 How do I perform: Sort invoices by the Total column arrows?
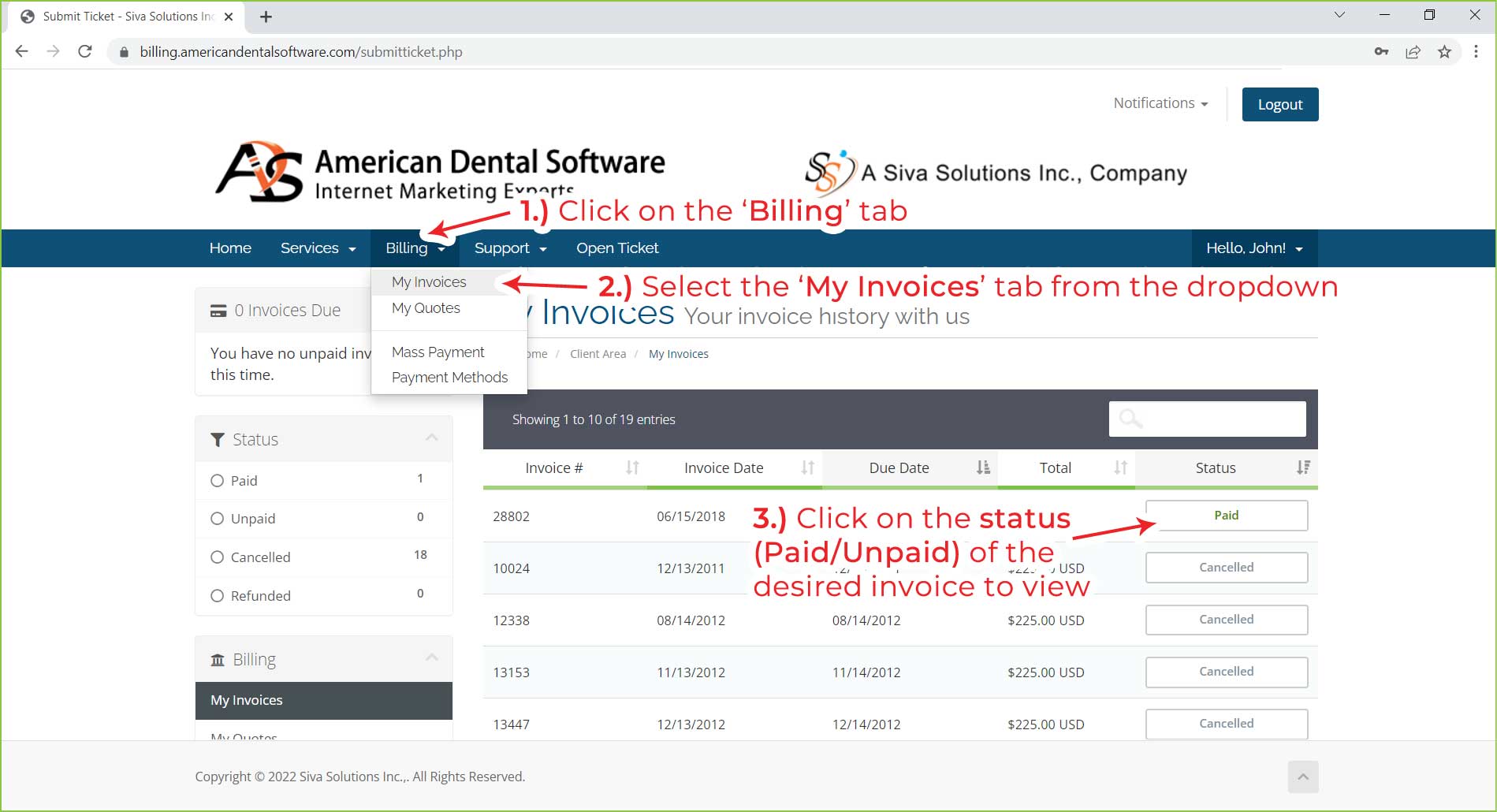1120,467
